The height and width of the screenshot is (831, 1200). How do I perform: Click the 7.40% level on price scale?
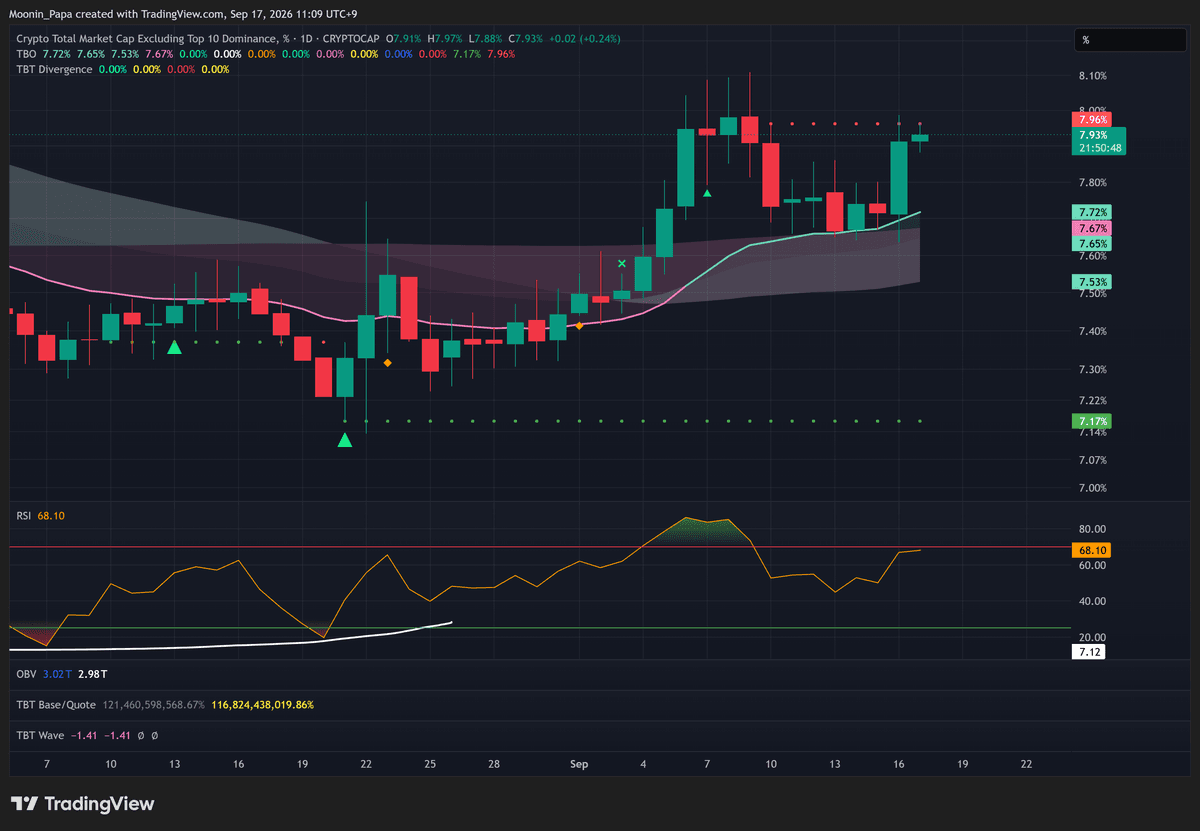[x=1093, y=332]
